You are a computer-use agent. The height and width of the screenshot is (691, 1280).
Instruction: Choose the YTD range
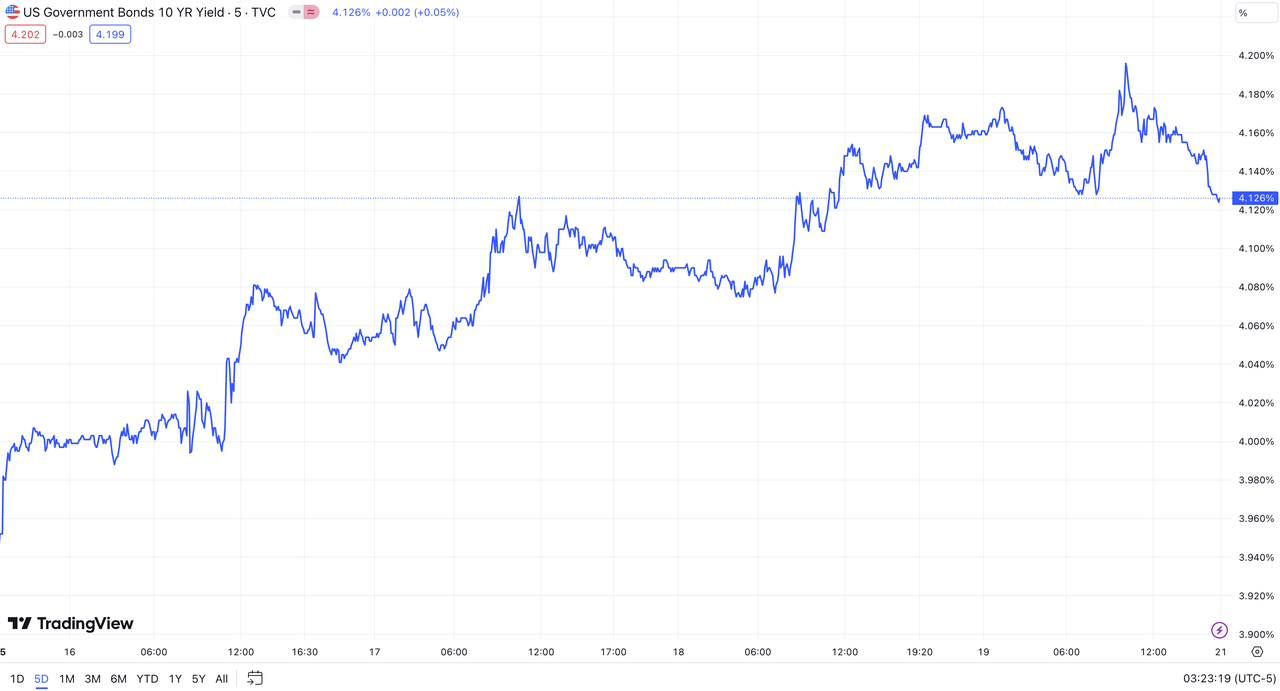147,679
